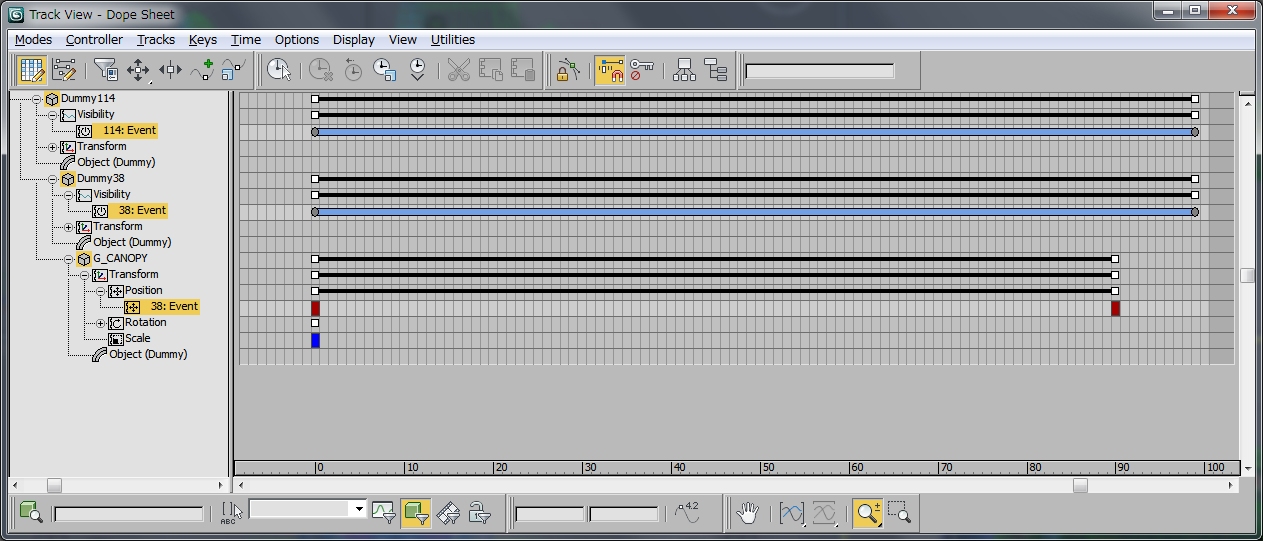Image resolution: width=1263 pixels, height=541 pixels.
Task: Open the Controller menu
Action: 94,40
